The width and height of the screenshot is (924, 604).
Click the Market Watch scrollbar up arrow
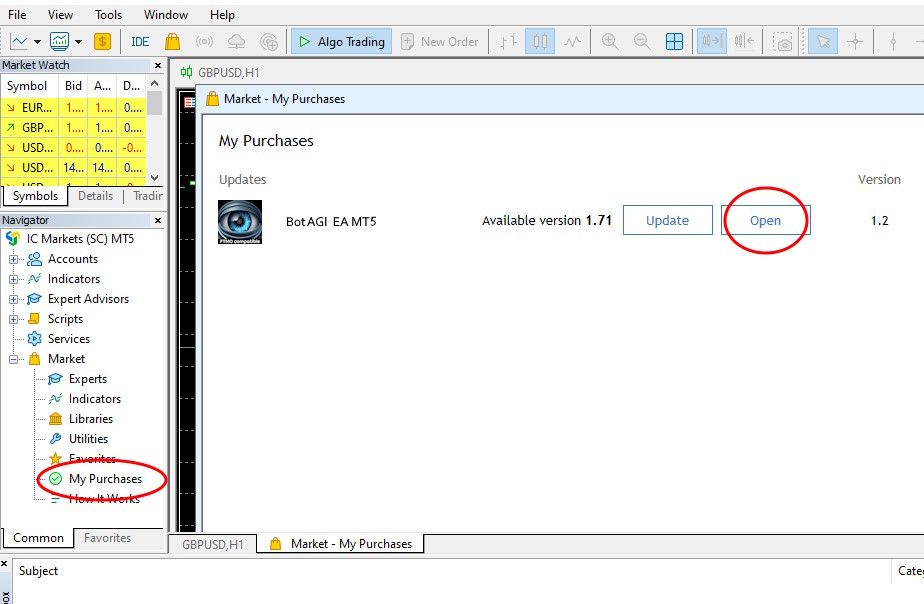tap(154, 83)
